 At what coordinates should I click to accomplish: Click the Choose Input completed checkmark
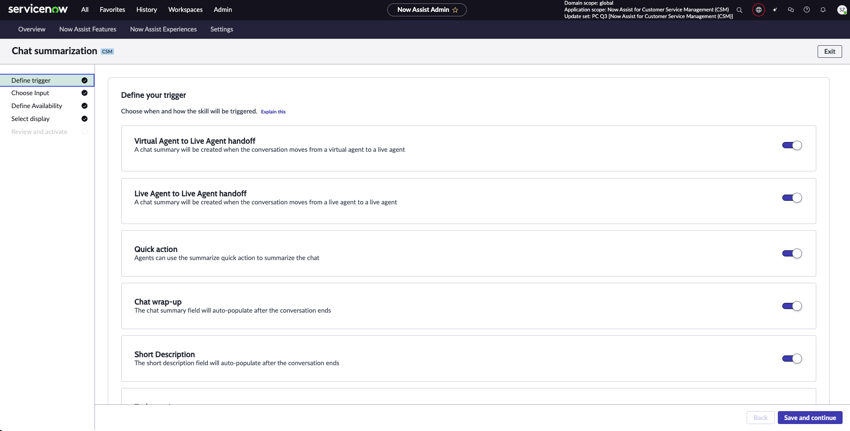point(85,93)
